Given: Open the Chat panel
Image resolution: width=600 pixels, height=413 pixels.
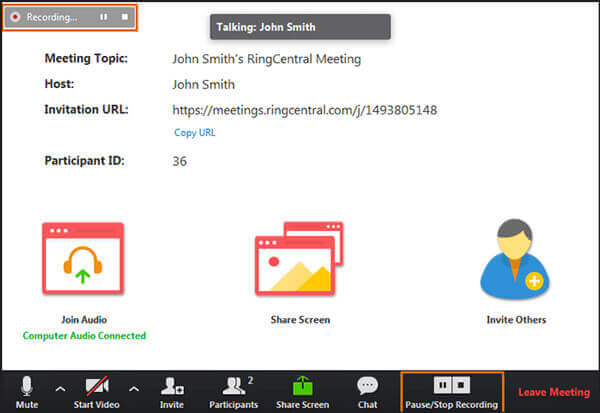Looking at the screenshot, I should 368,392.
